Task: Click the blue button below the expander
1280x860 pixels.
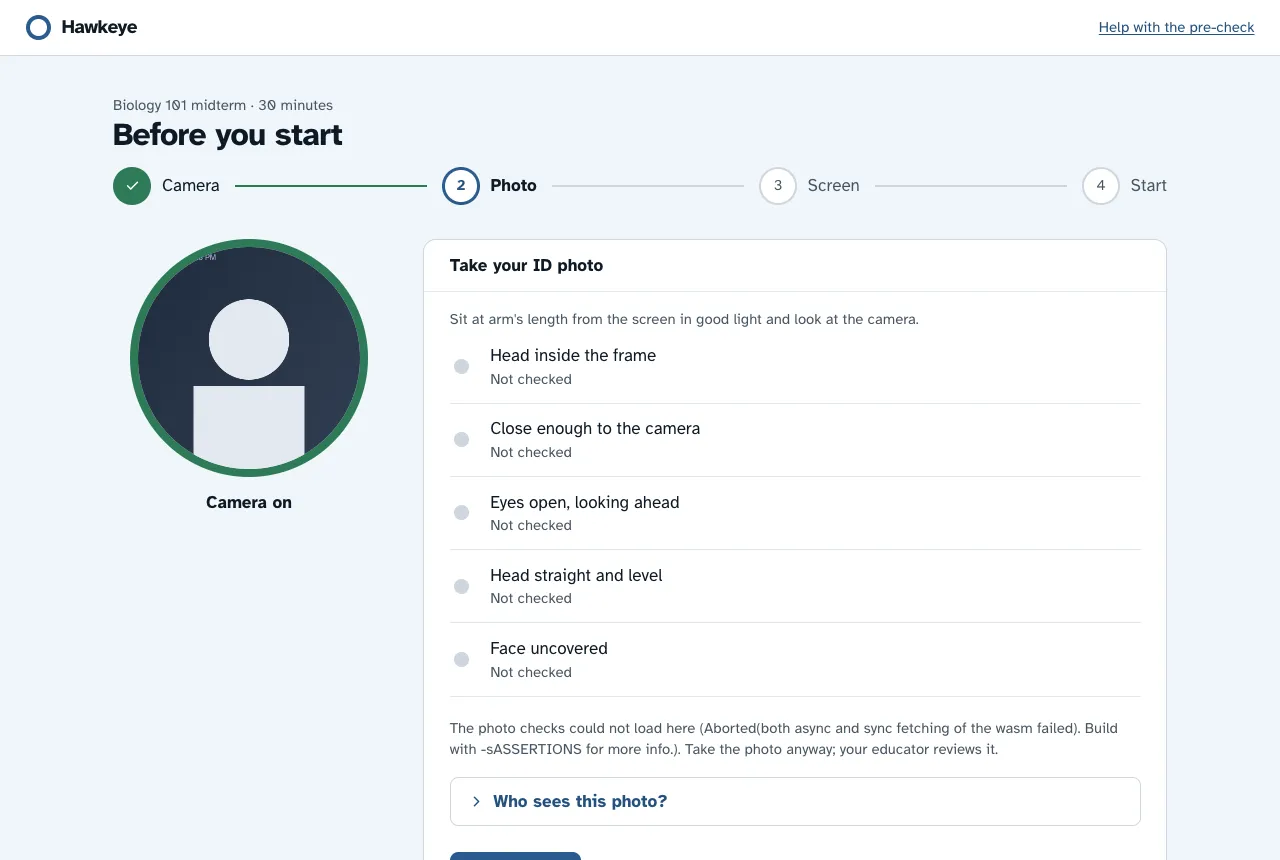Action: tap(515, 856)
